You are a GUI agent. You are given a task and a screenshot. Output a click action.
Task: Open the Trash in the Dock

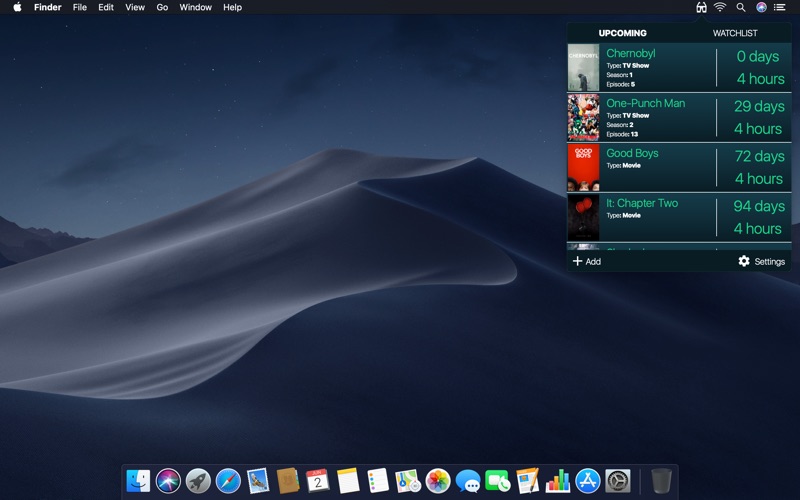(x=661, y=481)
